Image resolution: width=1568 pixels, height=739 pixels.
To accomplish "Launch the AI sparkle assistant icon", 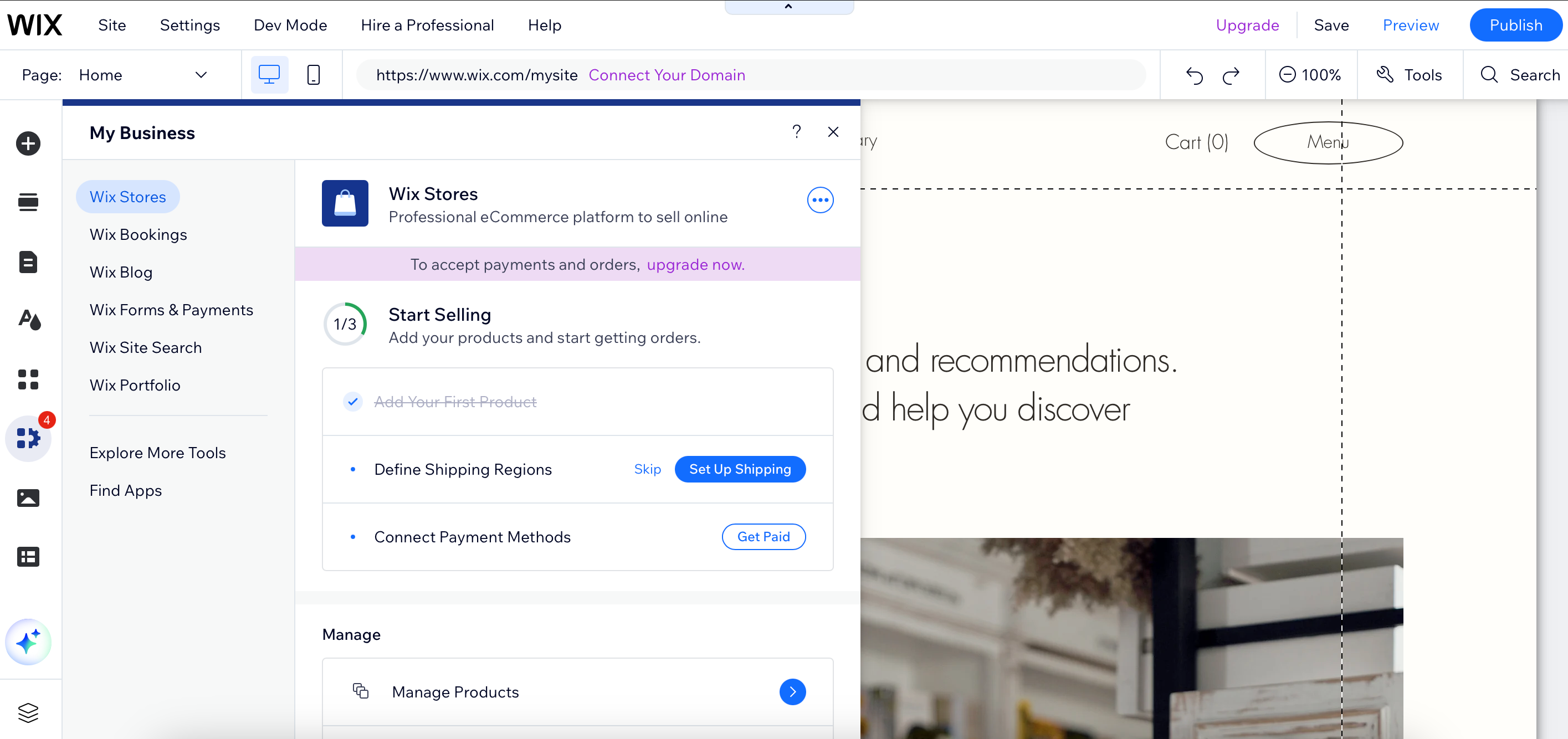I will [x=28, y=642].
